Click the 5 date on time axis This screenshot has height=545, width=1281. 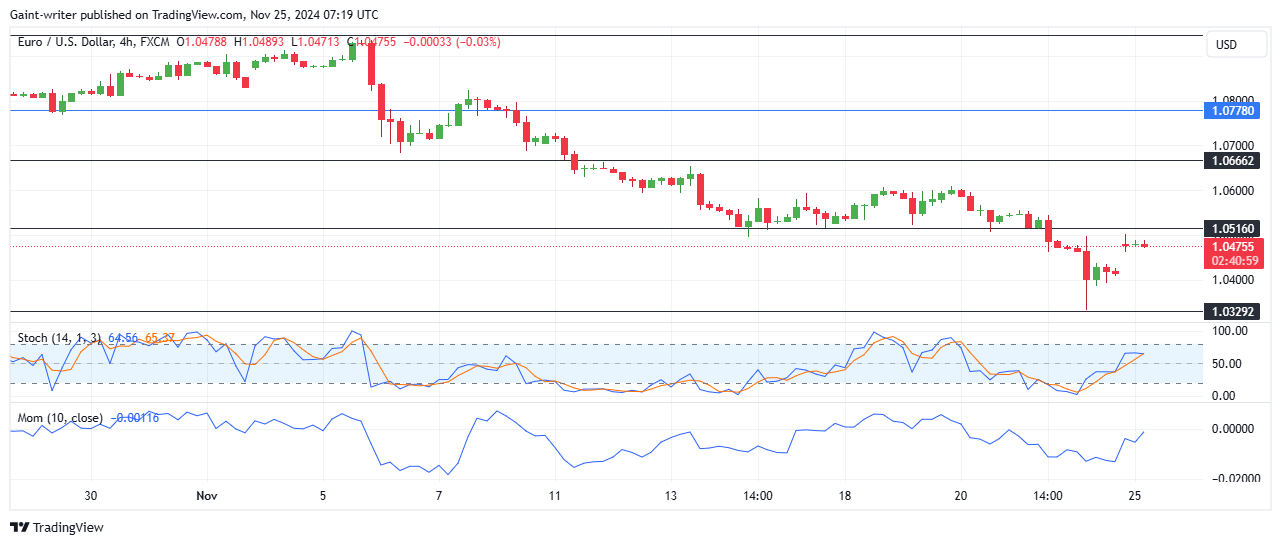pyautogui.click(x=323, y=495)
